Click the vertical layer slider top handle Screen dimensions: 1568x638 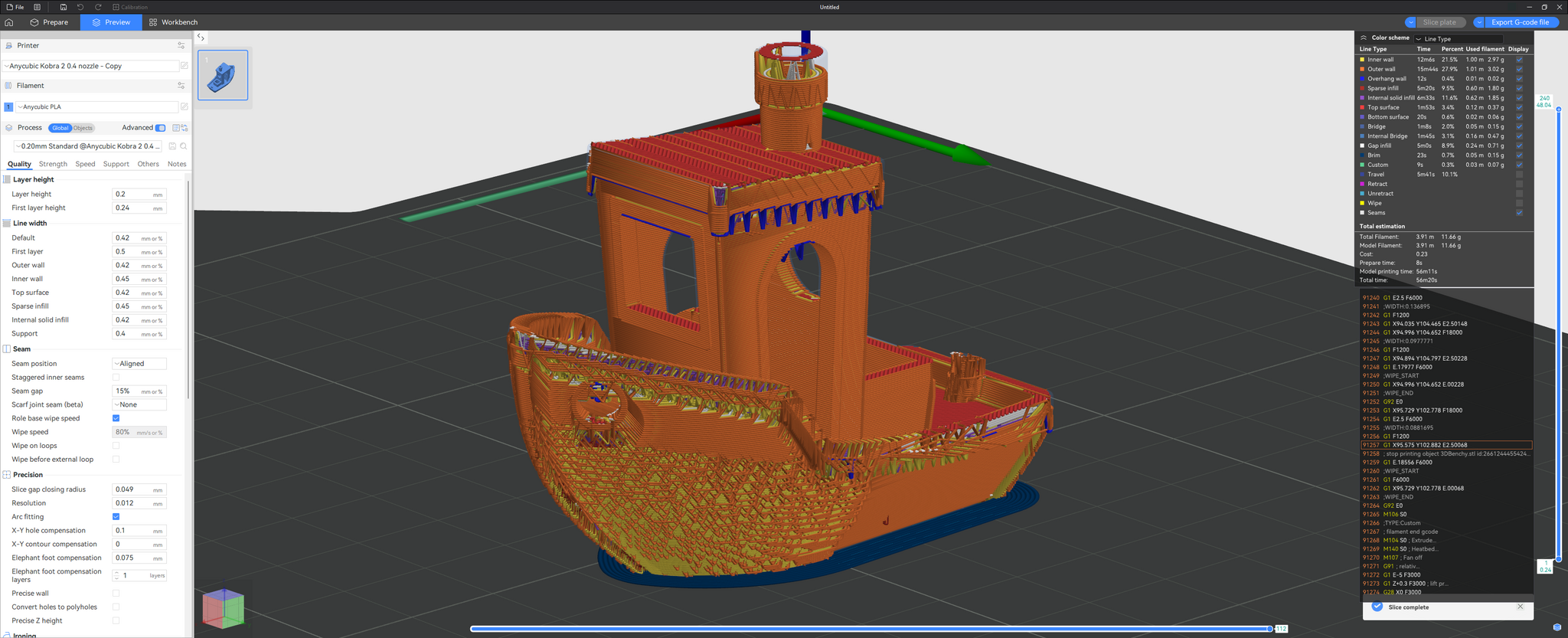(1559, 110)
